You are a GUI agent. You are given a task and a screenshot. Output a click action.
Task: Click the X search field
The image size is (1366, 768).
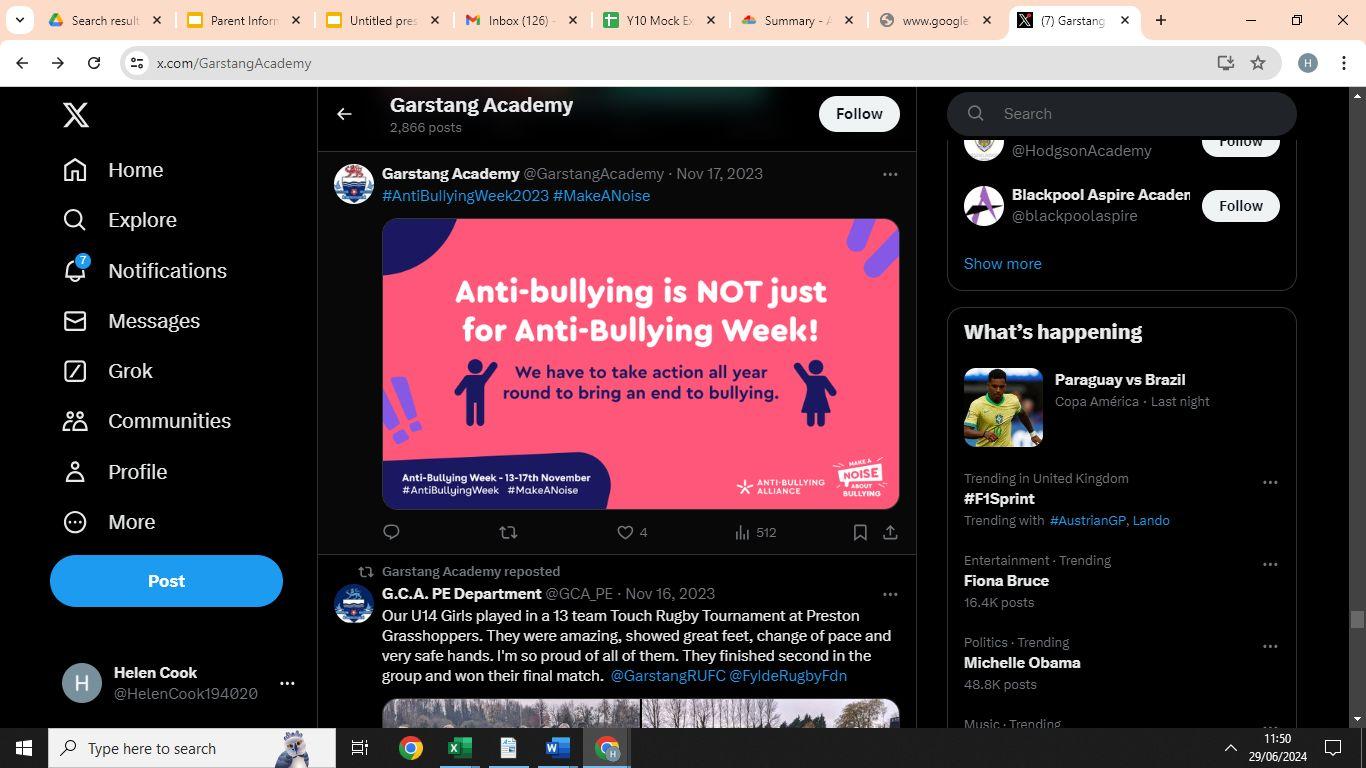coord(1122,114)
